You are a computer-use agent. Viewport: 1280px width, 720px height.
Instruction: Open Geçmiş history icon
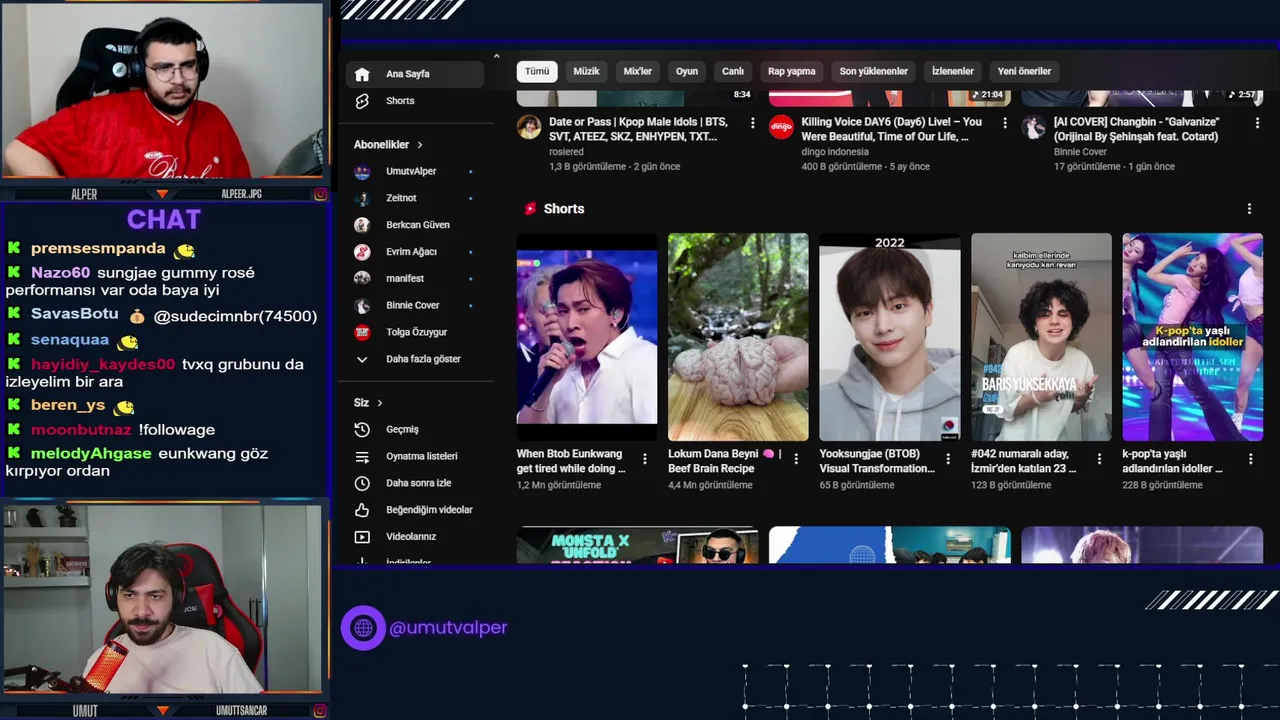tap(362, 429)
